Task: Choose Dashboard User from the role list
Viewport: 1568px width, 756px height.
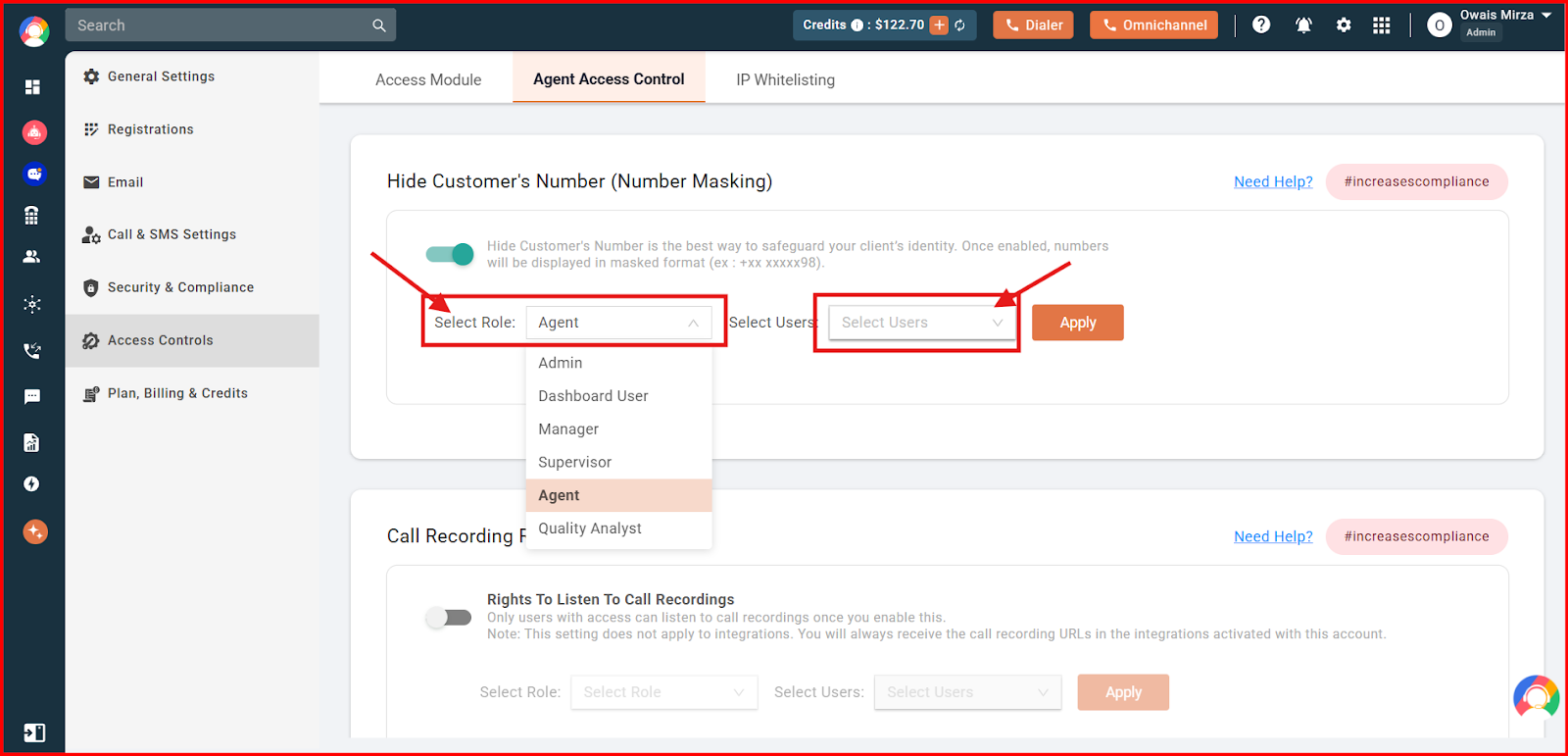Action: click(x=618, y=396)
